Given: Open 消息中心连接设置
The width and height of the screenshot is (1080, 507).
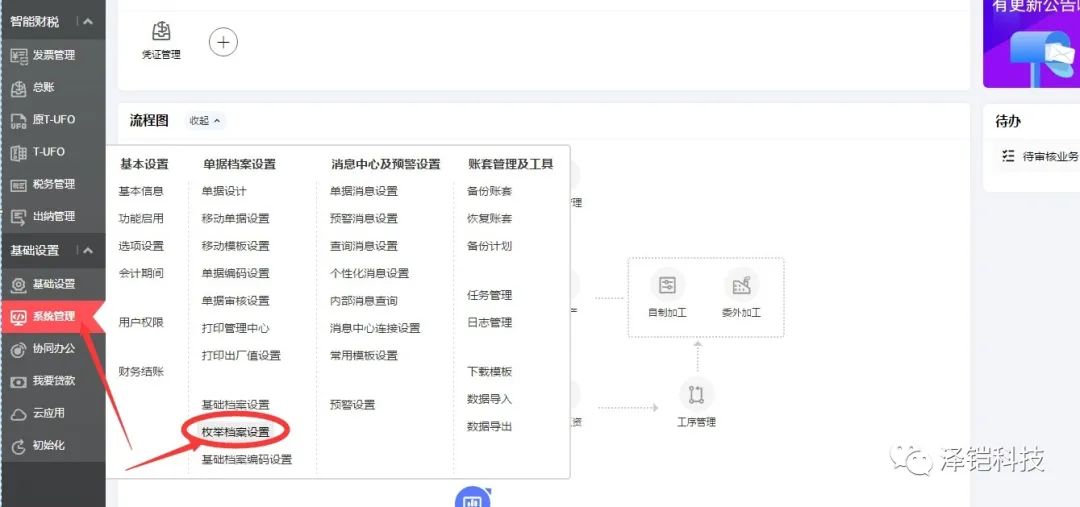Looking at the screenshot, I should tap(375, 328).
